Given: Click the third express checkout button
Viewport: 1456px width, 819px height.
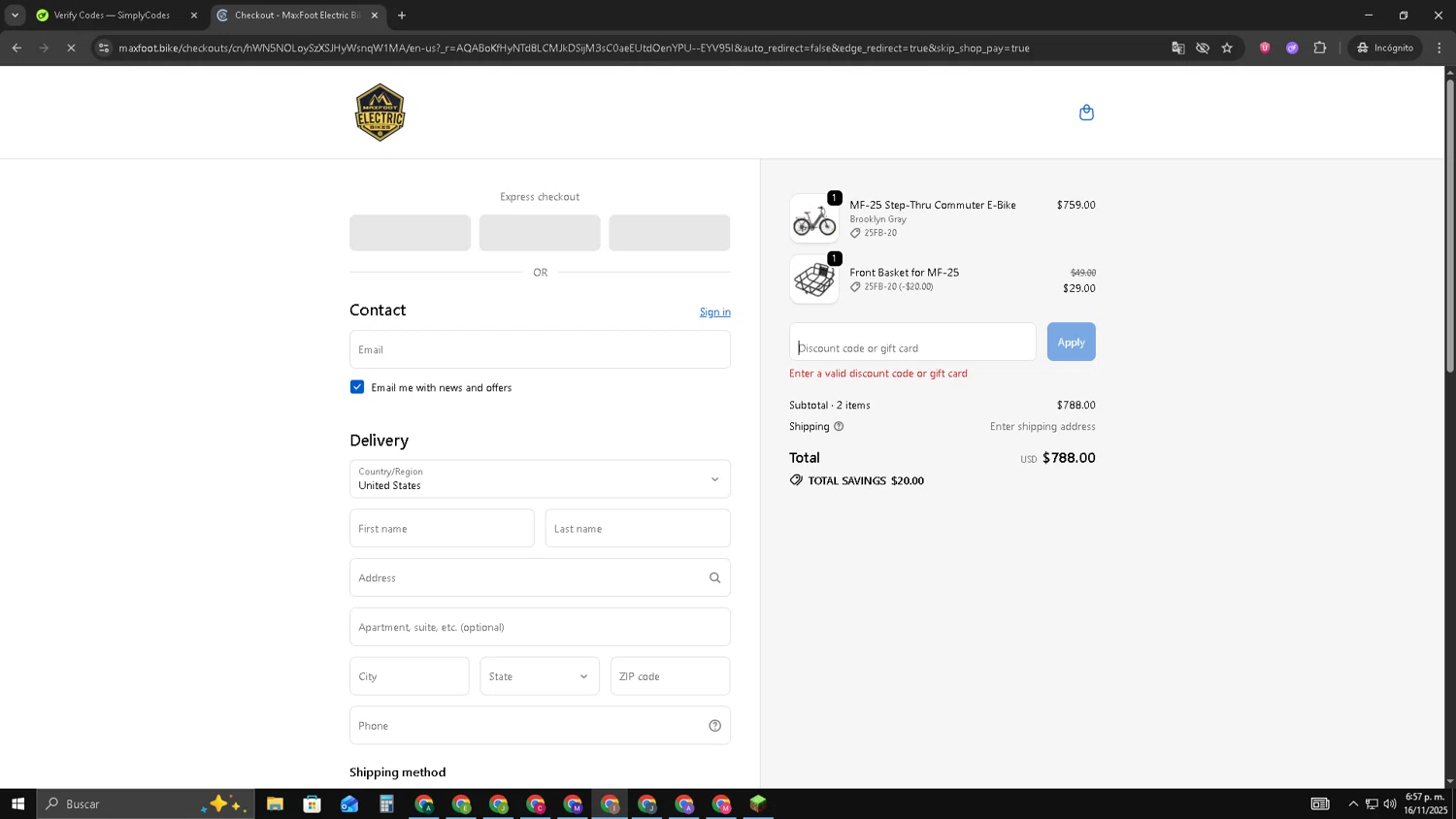Looking at the screenshot, I should point(670,233).
